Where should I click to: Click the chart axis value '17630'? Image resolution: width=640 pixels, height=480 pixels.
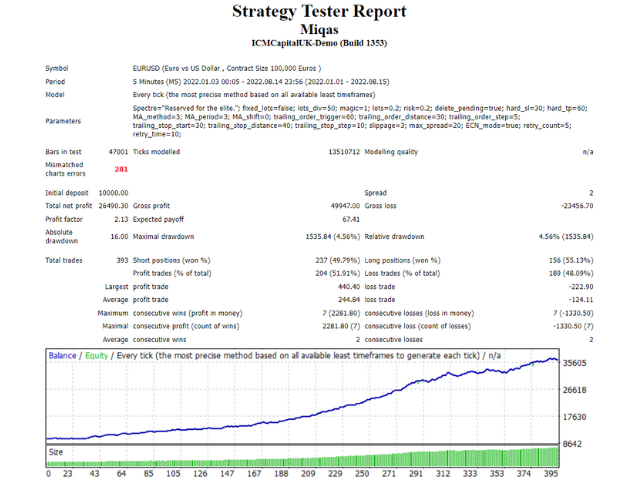[574, 417]
